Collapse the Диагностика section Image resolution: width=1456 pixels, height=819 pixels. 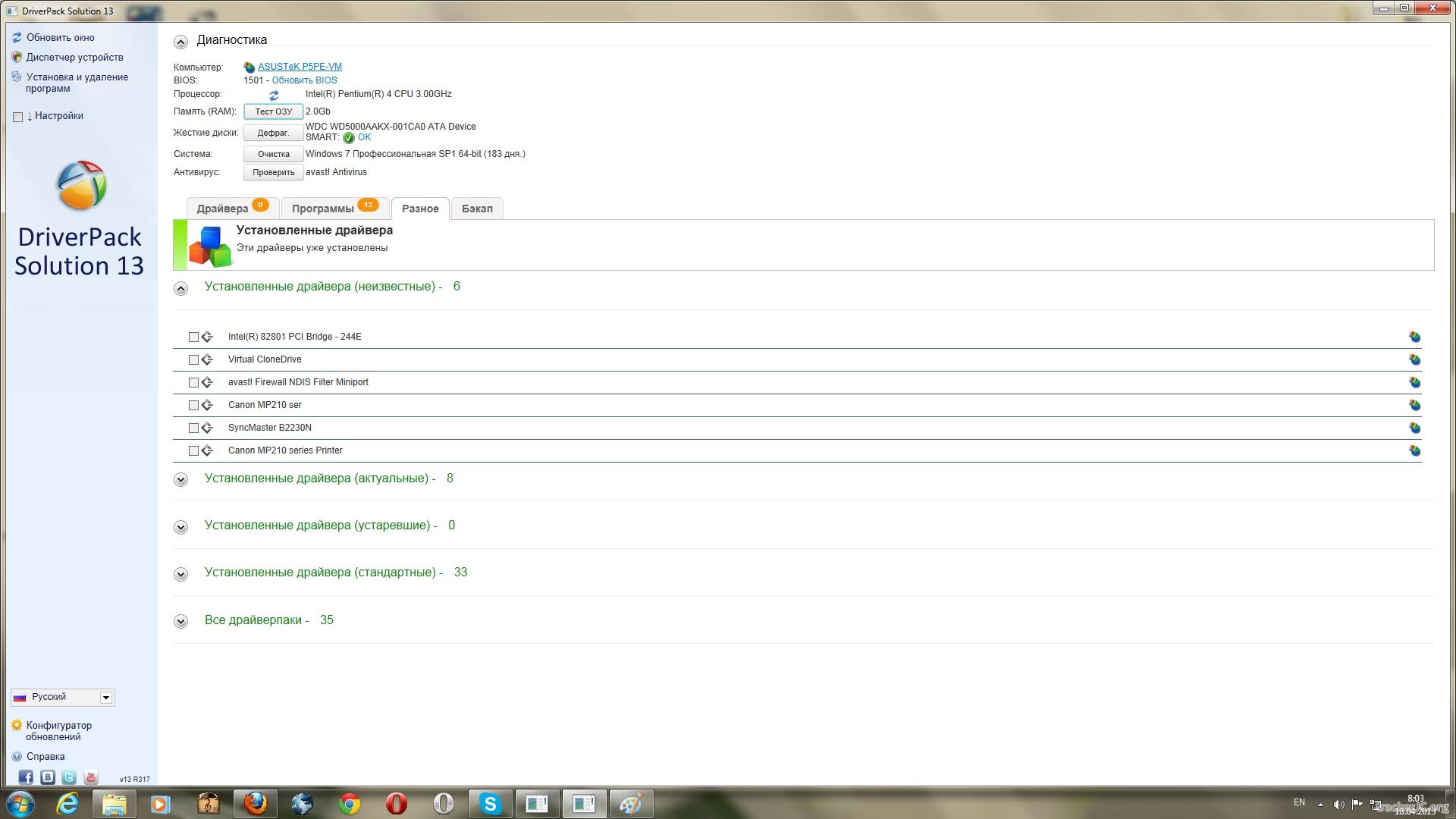pos(180,42)
